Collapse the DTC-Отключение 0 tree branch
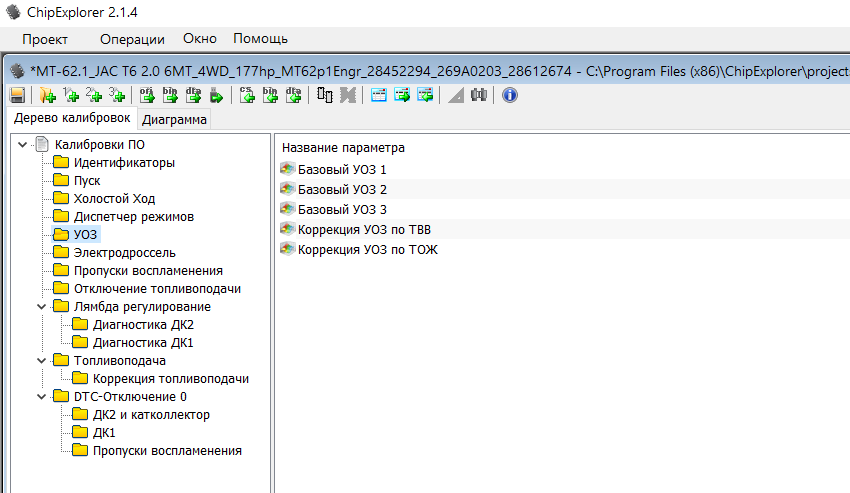This screenshot has height=493, width=850. [41, 397]
